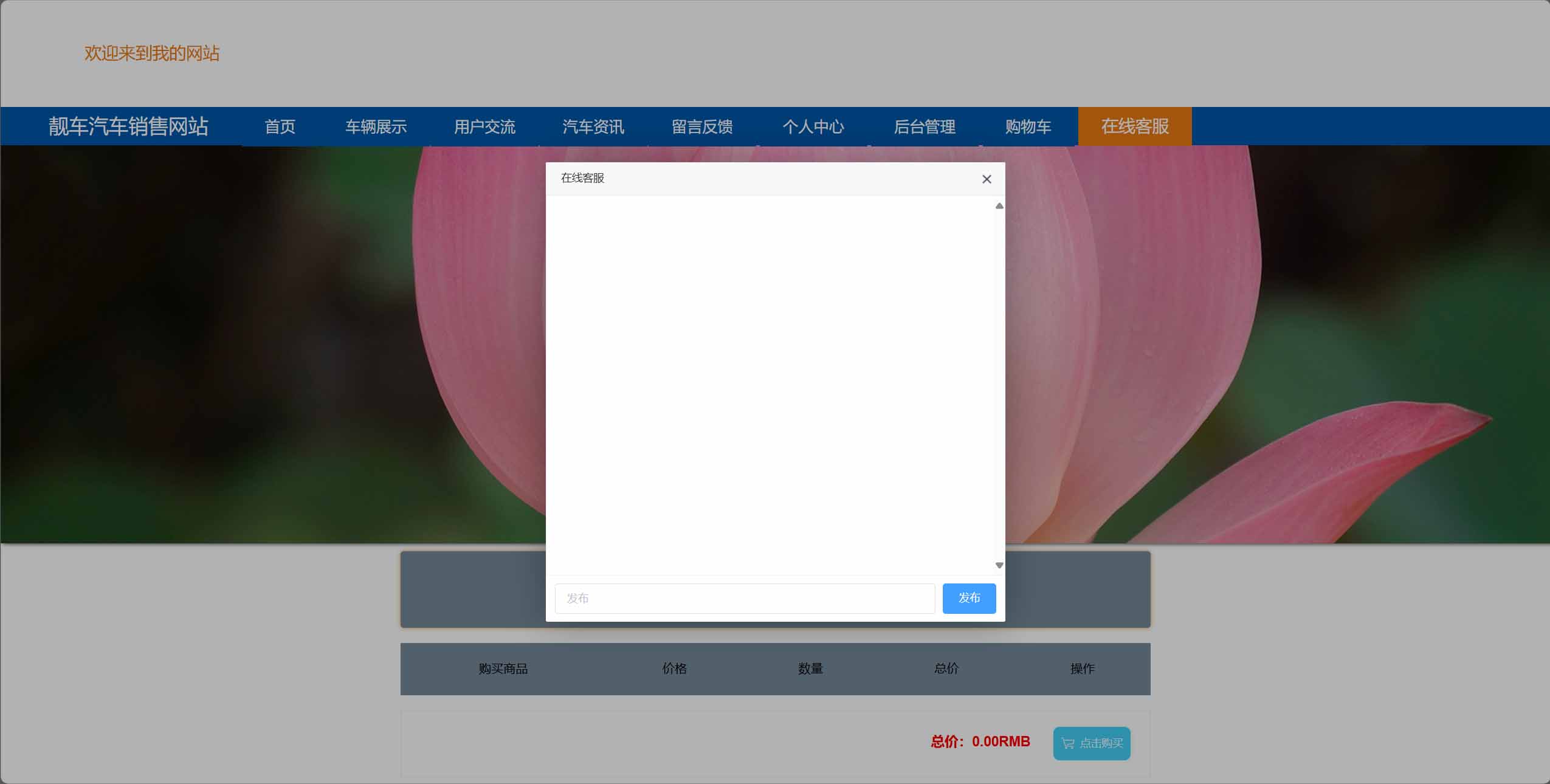This screenshot has height=784, width=1550.
Task: Click the chat scrollbar up arrow
Action: [x=999, y=206]
